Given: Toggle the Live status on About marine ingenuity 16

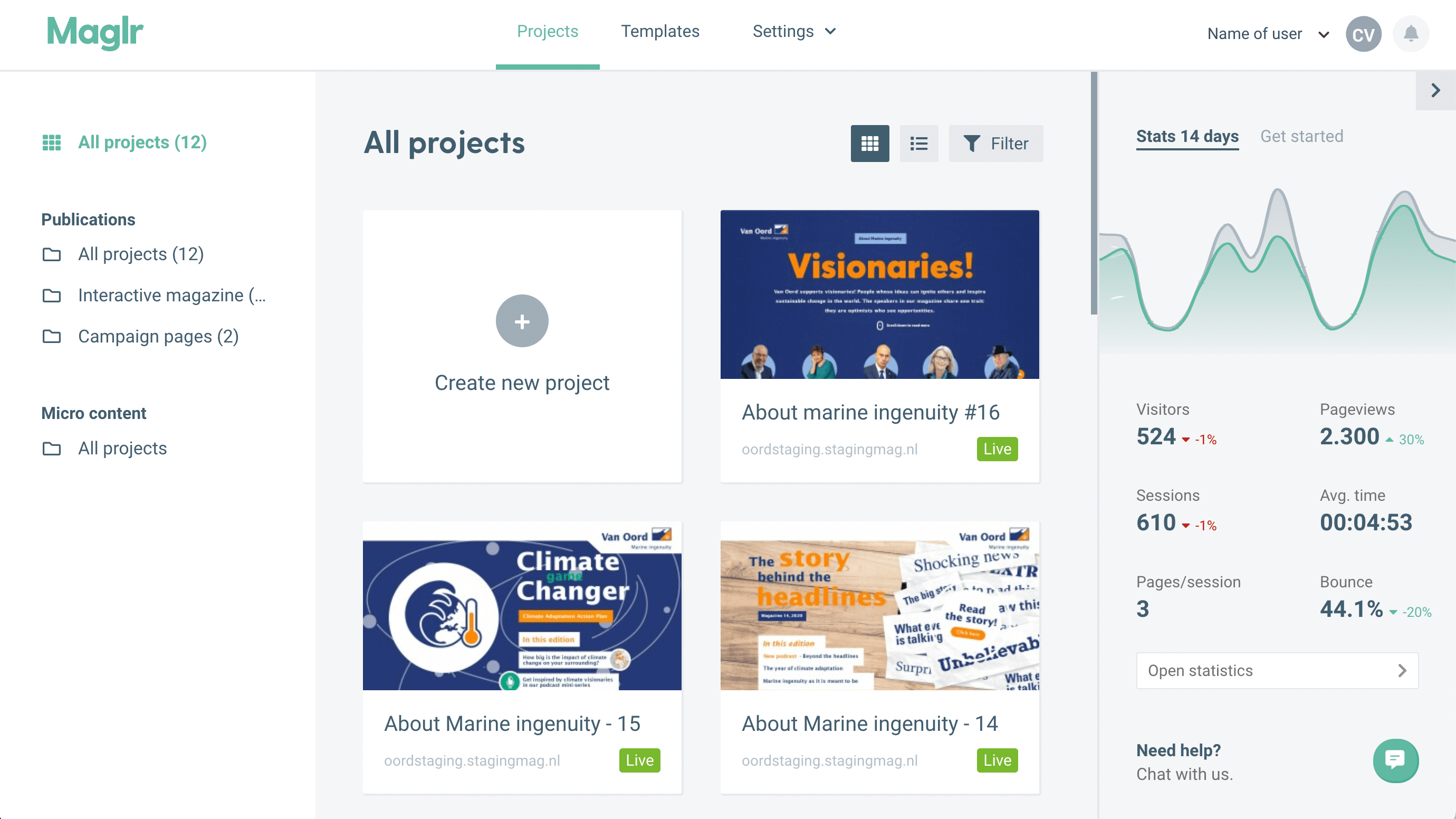Looking at the screenshot, I should pos(997,449).
